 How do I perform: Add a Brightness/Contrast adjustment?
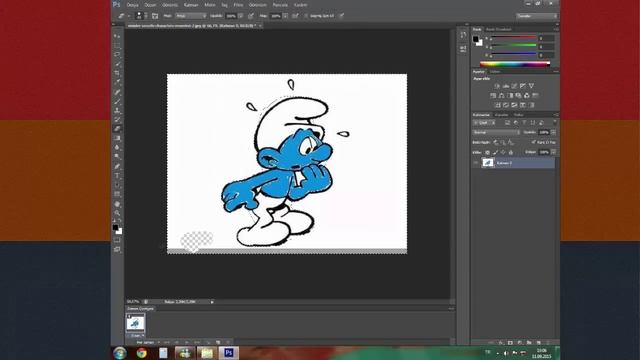497,86
